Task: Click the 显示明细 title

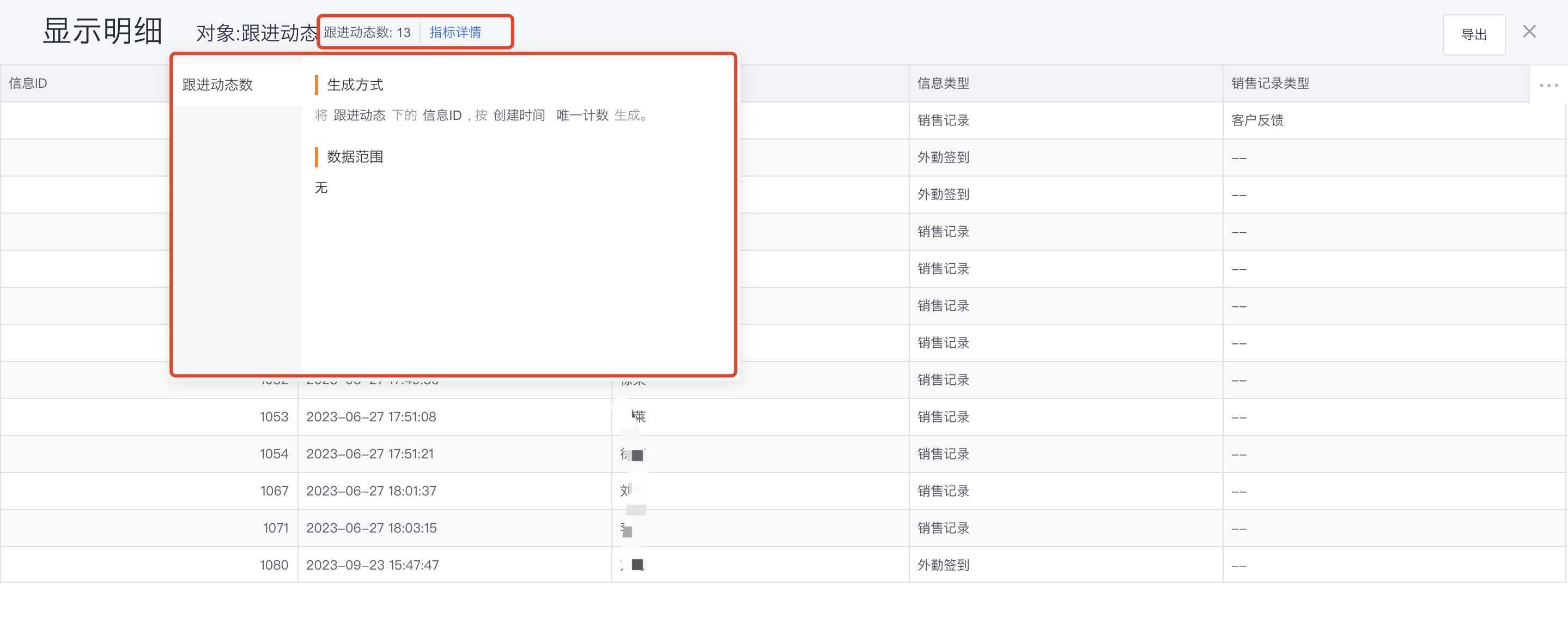Action: 102,31
